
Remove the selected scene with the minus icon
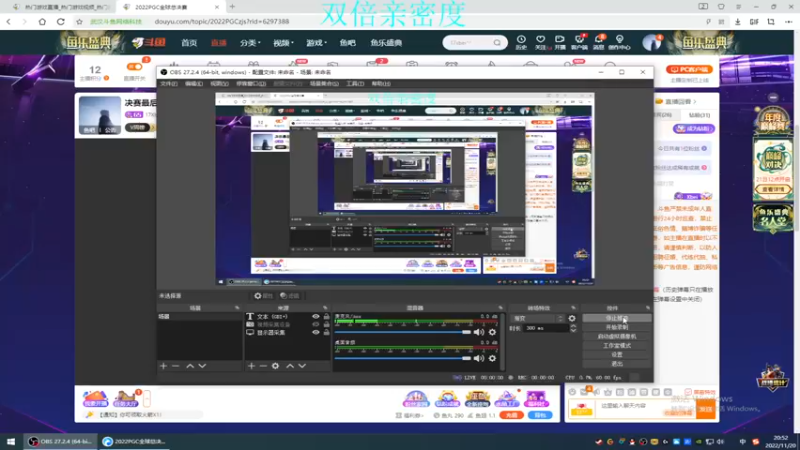click(176, 366)
